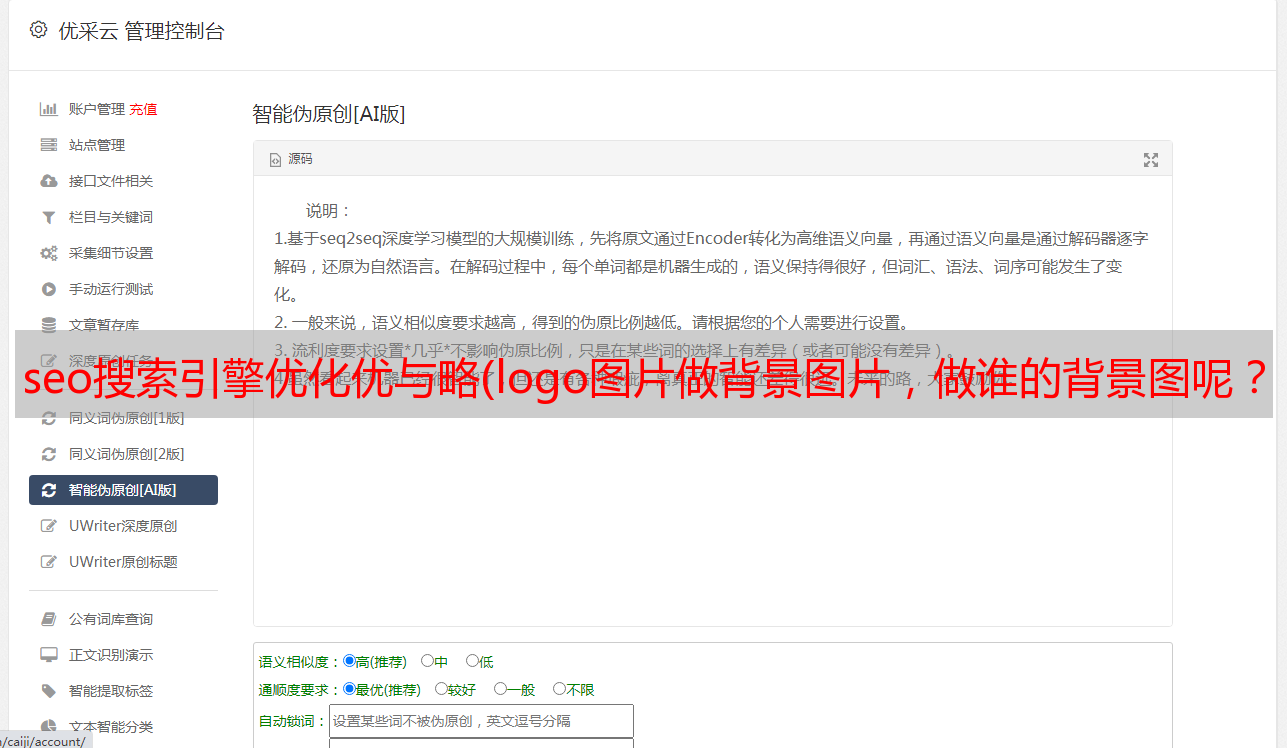Click the 优采云 管理控制台 header title
The height and width of the screenshot is (748, 1287).
pyautogui.click(x=141, y=31)
